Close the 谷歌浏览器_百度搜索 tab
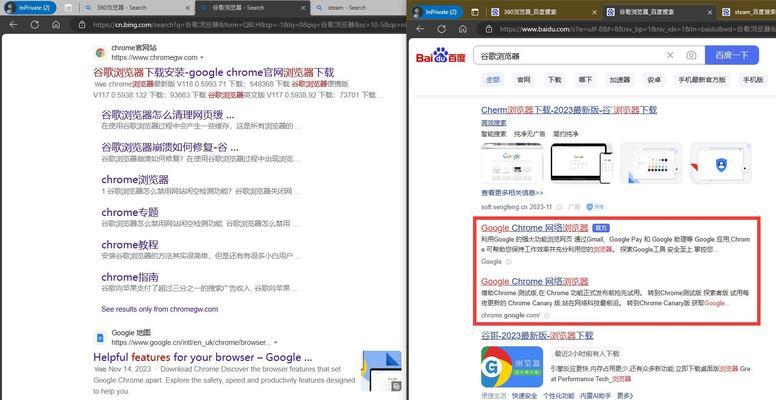Image resolution: width=776 pixels, height=400 pixels. (x=710, y=12)
